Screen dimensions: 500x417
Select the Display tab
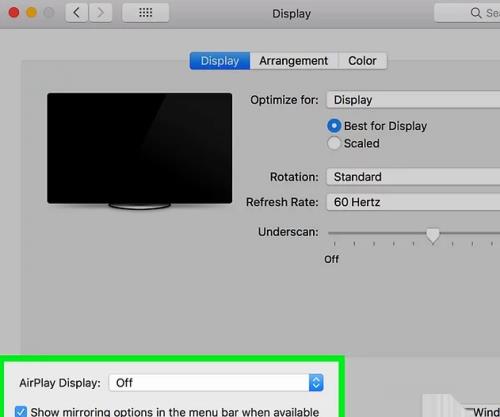[x=220, y=61]
